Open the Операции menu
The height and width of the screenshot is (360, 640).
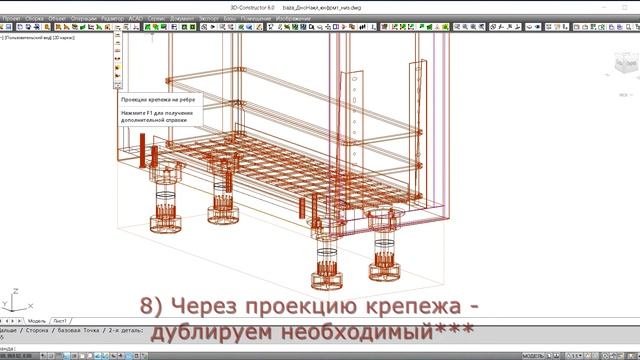coord(83,18)
